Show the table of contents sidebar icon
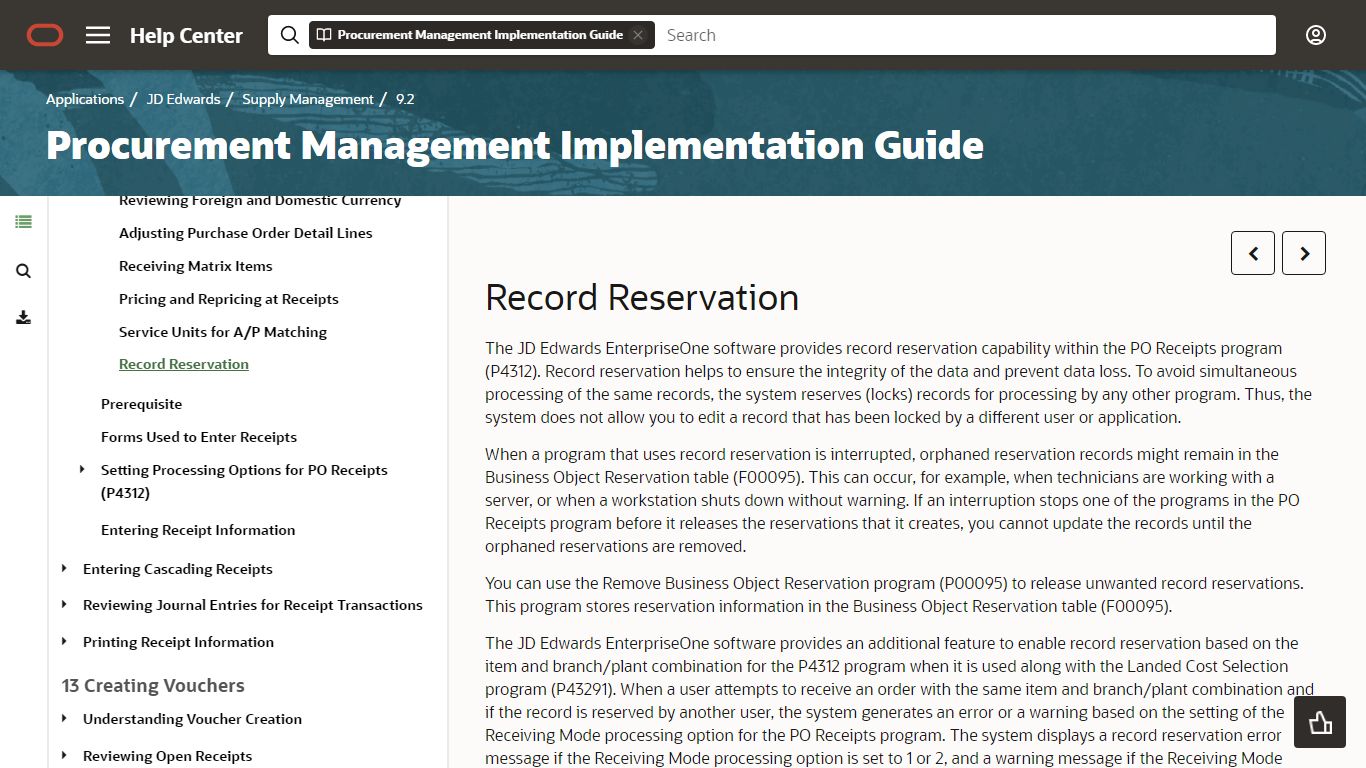 tap(23, 222)
